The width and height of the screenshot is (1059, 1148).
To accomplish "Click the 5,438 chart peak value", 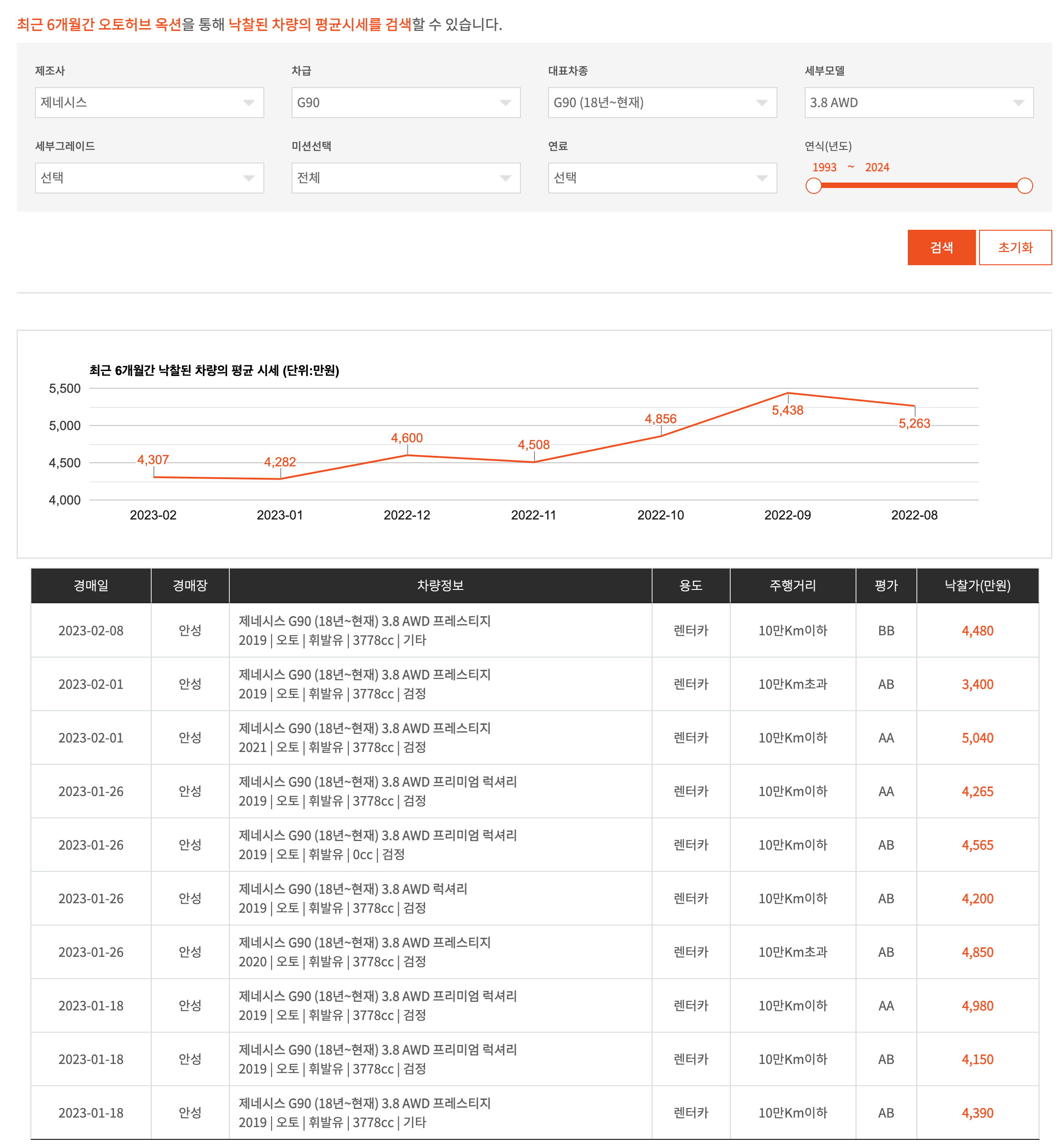I will [x=787, y=411].
